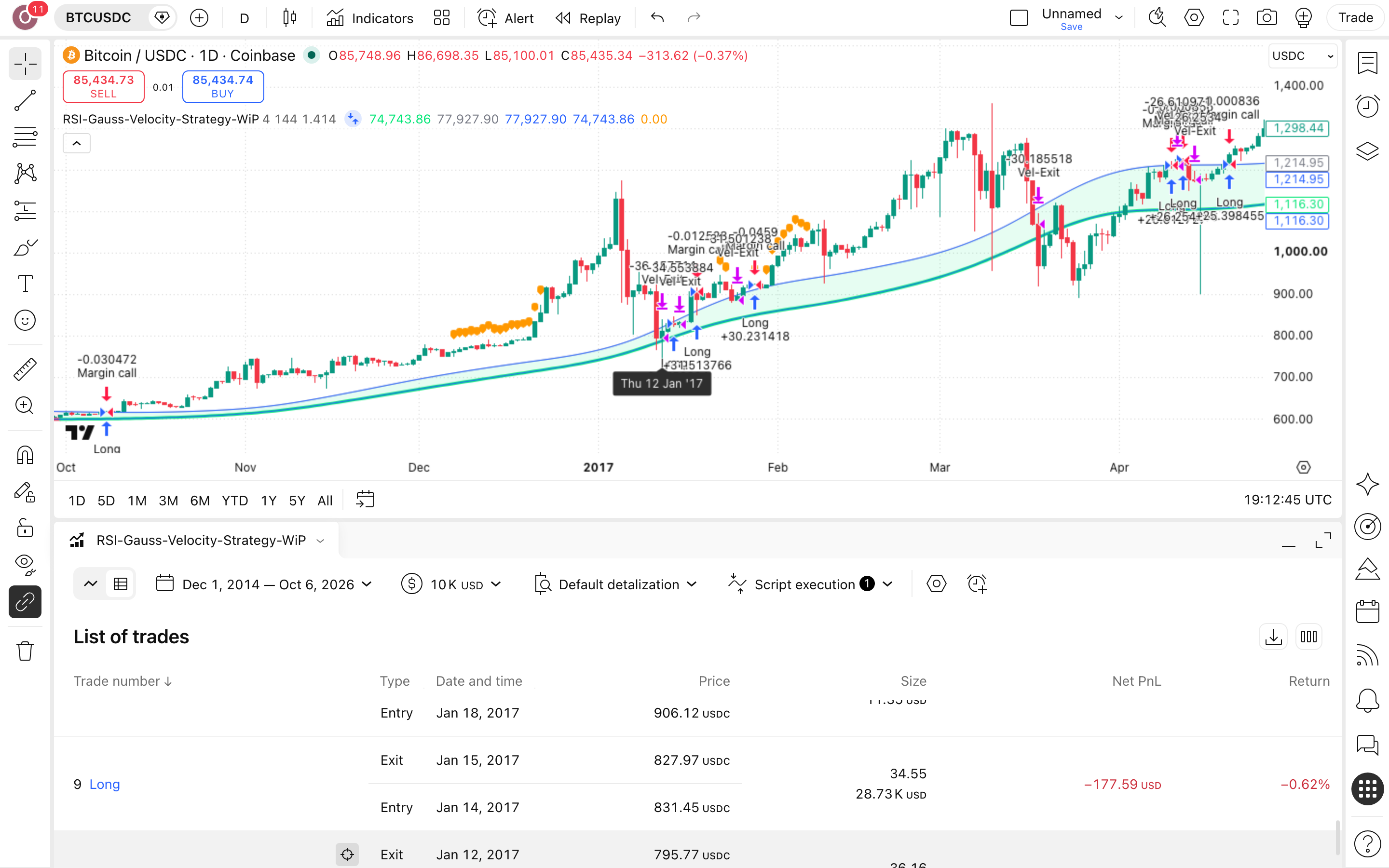Select the 3M time range tab

pyautogui.click(x=168, y=501)
